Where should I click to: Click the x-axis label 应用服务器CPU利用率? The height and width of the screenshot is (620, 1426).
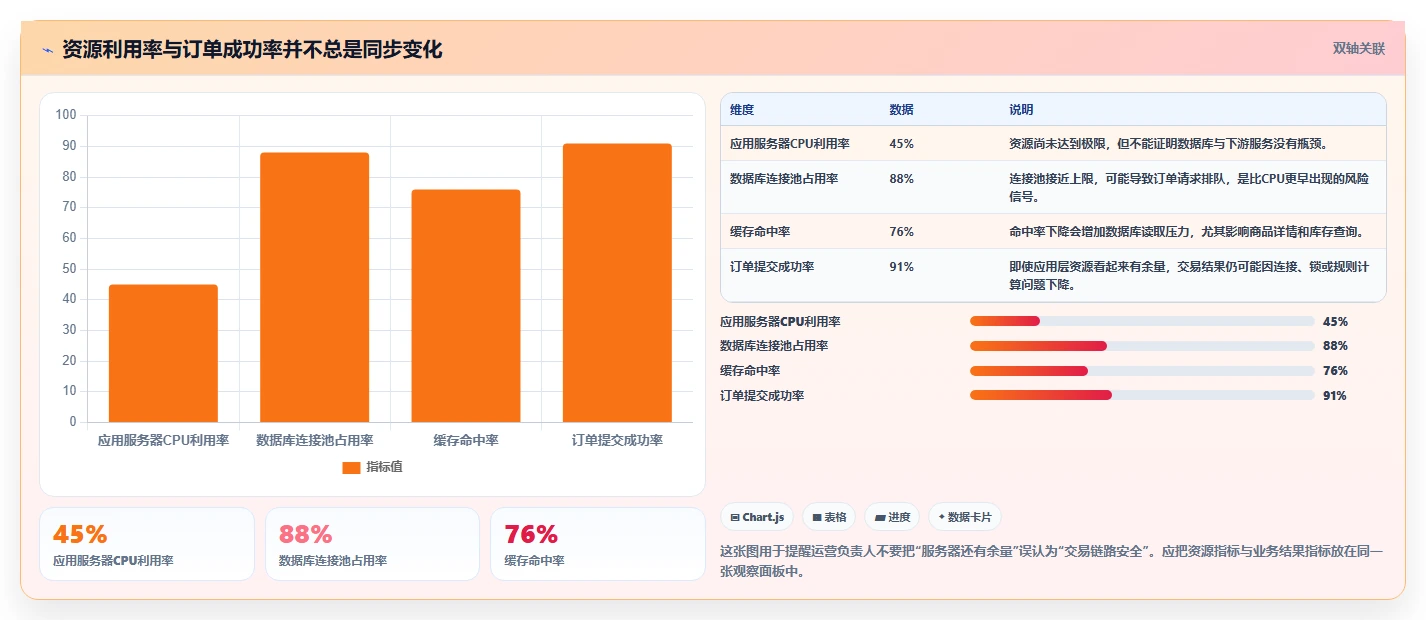coord(163,440)
